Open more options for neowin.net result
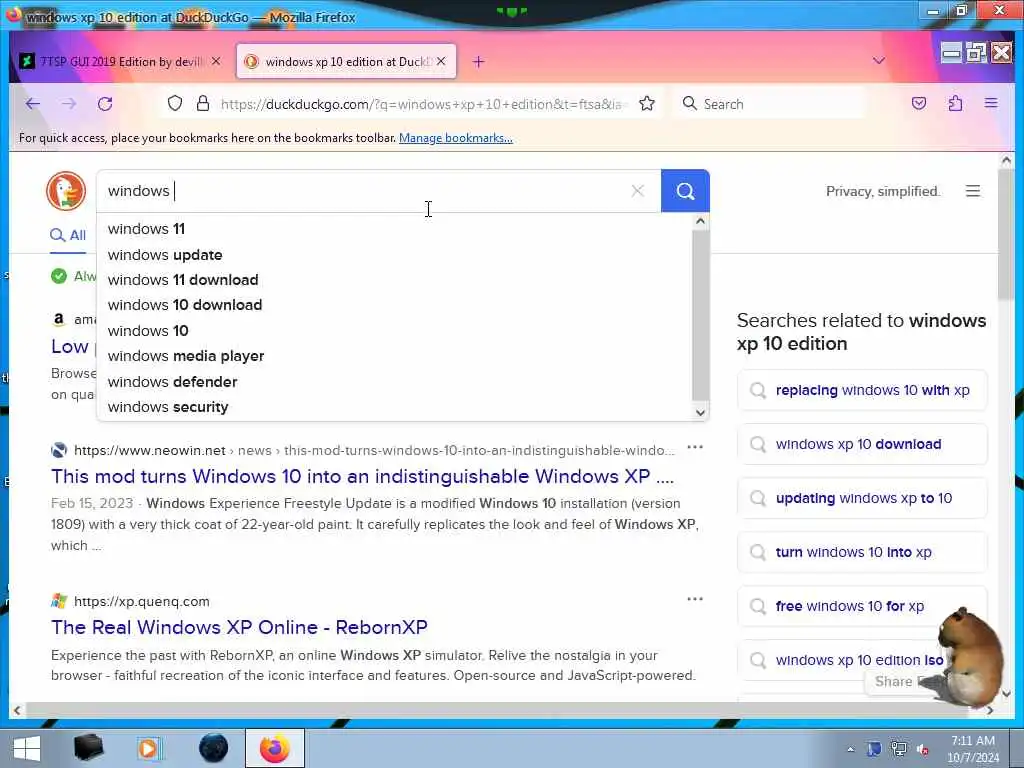Image resolution: width=1024 pixels, height=768 pixels. point(695,447)
